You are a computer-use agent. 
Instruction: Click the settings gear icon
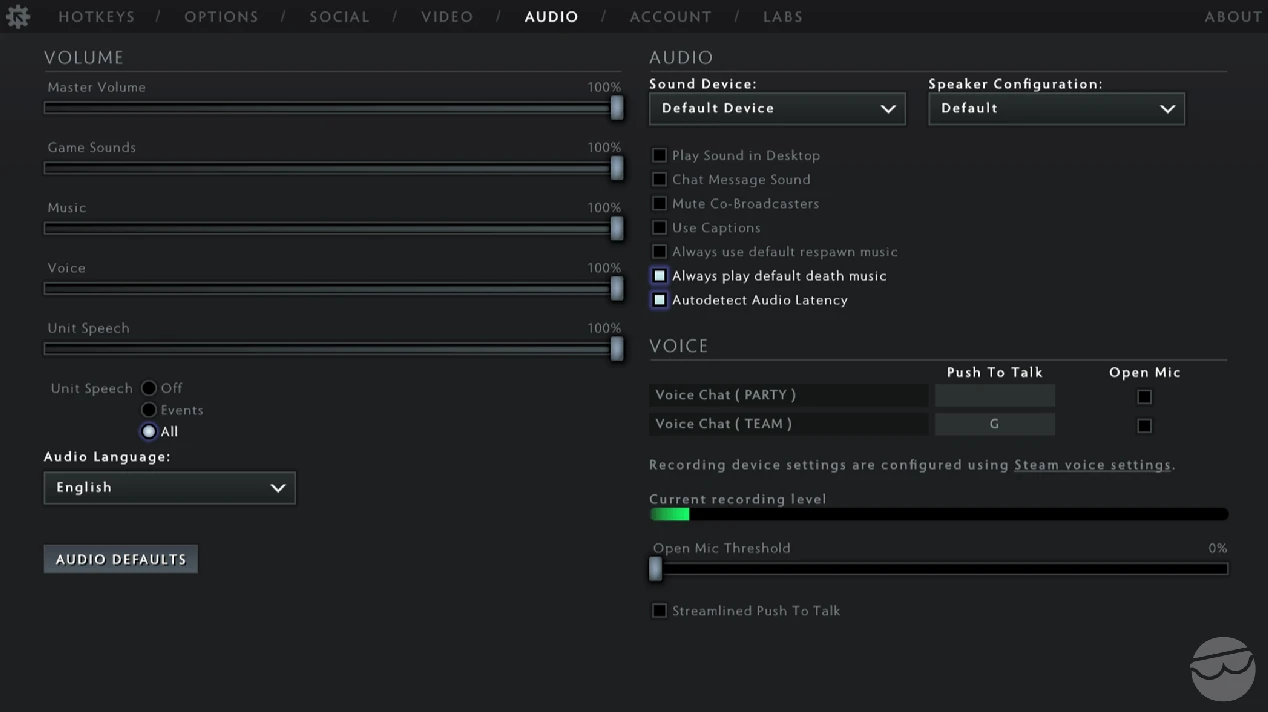(18, 16)
